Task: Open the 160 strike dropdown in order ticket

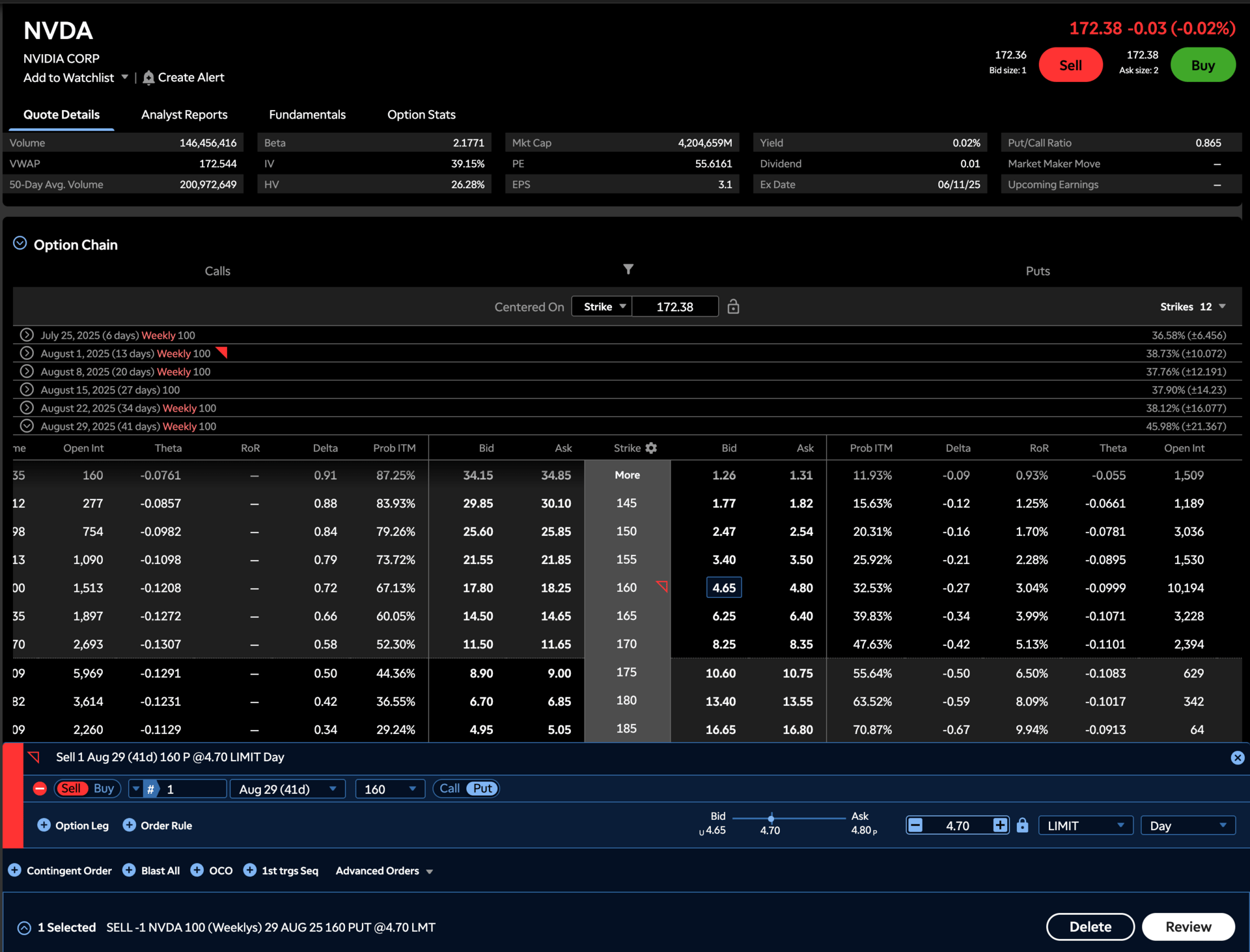Action: (390, 789)
